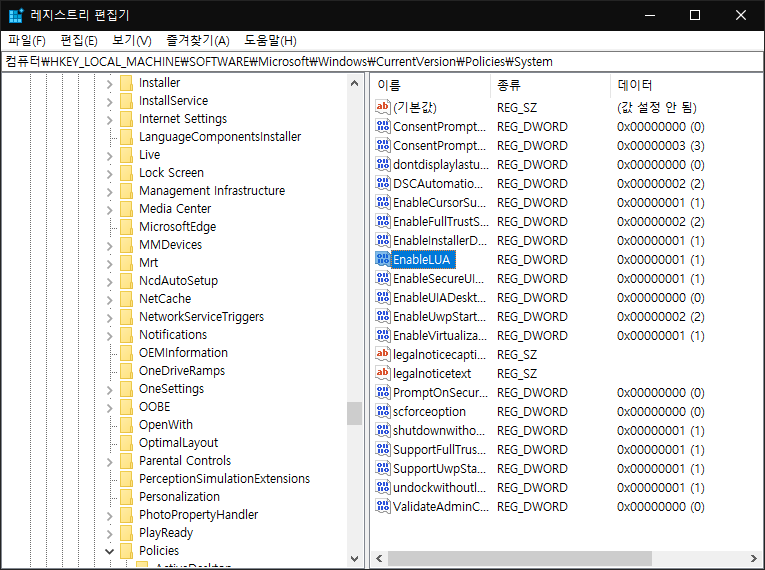The image size is (765, 570).
Task: Click the EnableUwpStart... value icon
Action: coord(382,317)
